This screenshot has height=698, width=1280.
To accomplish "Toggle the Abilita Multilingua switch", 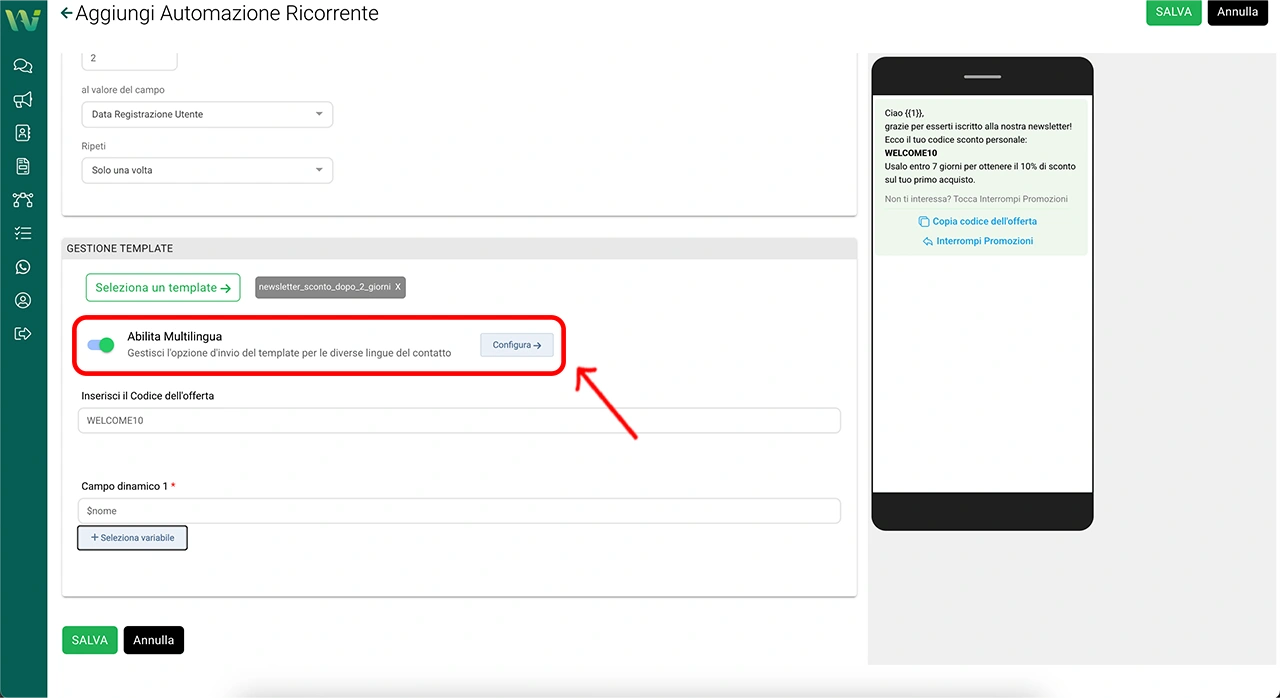I will [x=101, y=345].
